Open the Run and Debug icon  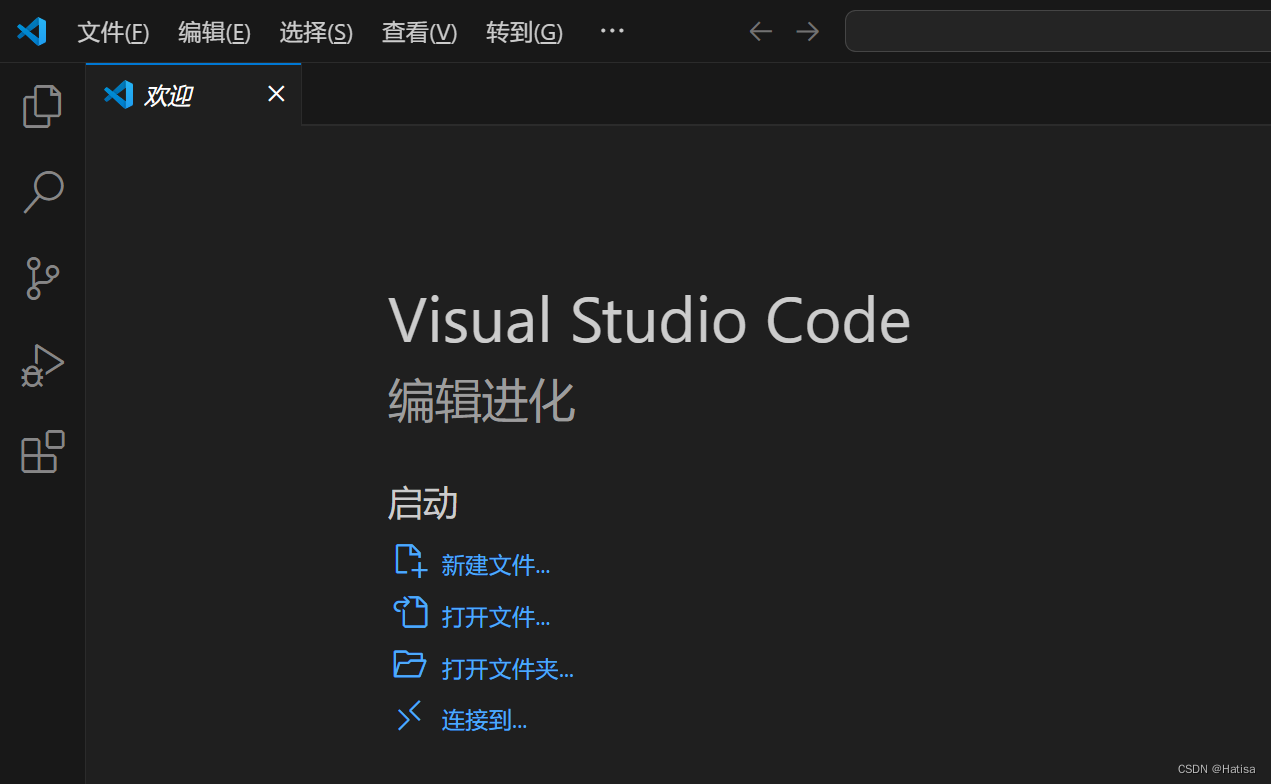tap(41, 365)
